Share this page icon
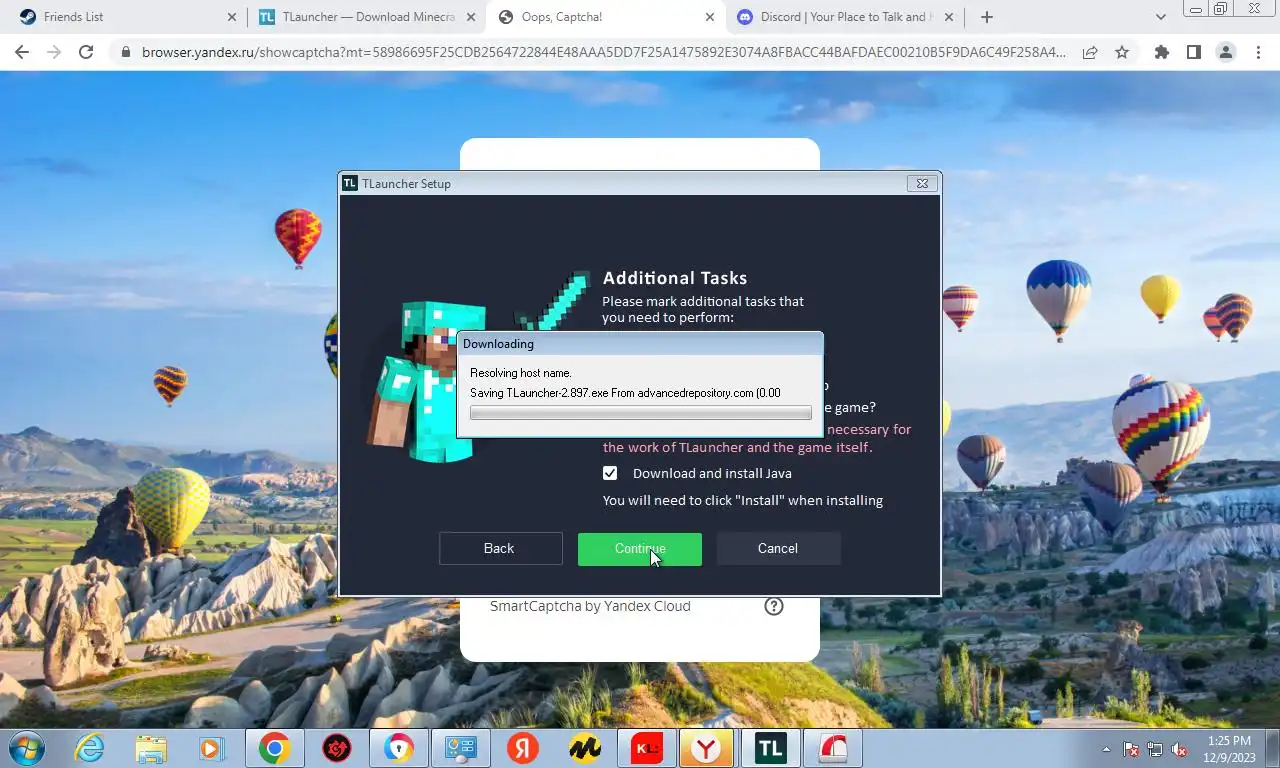1280x768 pixels. [x=1090, y=52]
